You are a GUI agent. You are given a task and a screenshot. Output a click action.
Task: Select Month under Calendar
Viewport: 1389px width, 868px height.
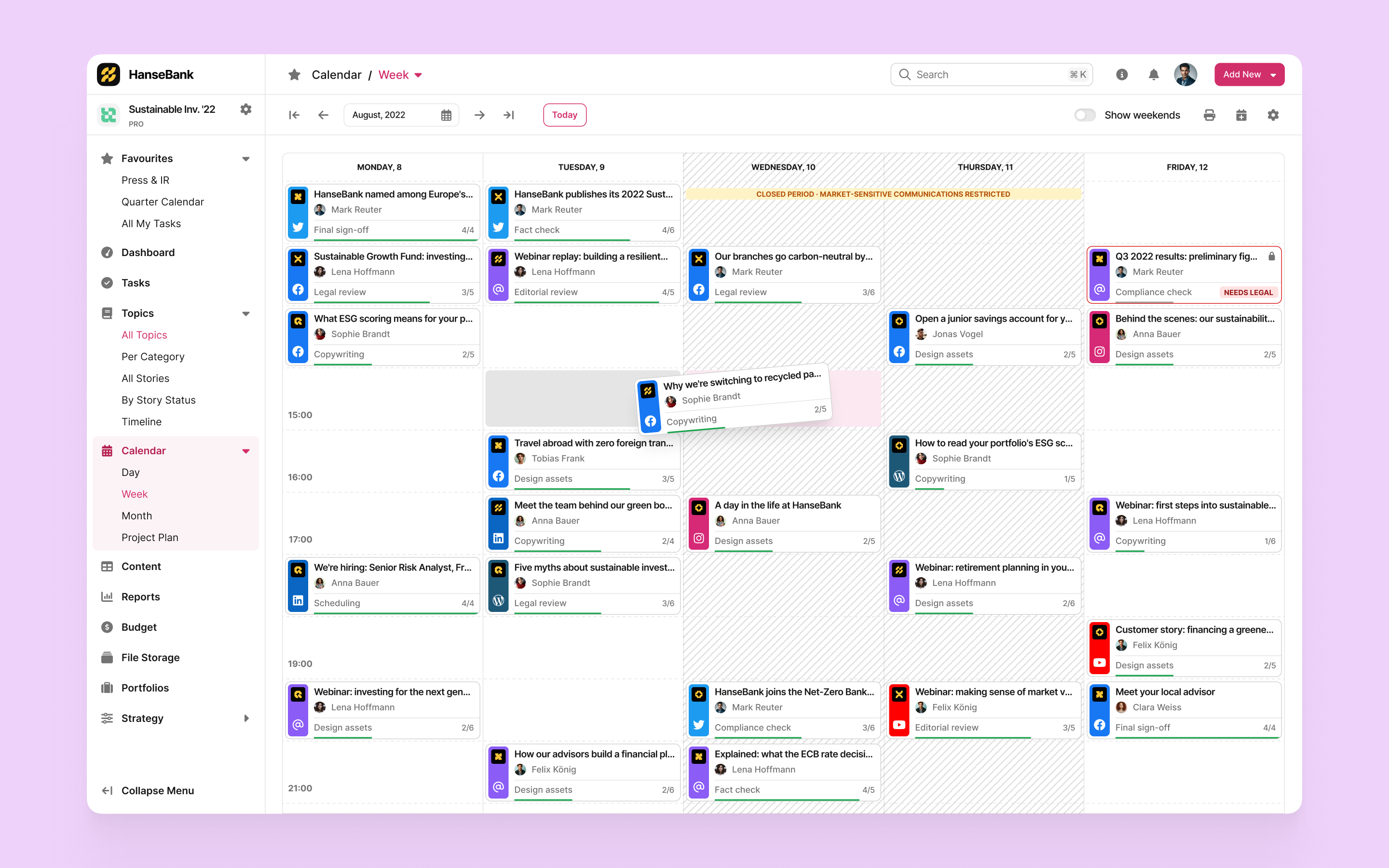[136, 515]
